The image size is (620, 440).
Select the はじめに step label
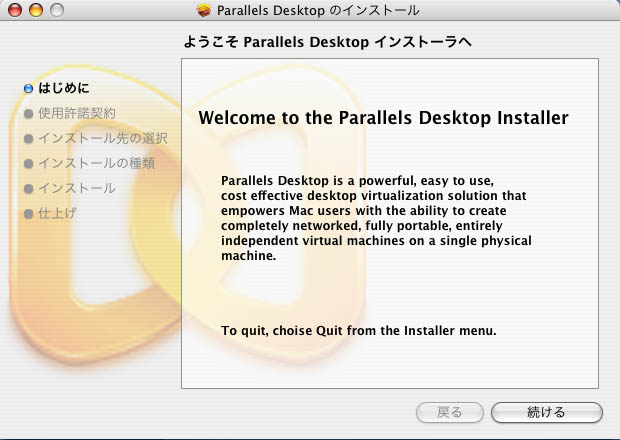tap(64, 88)
